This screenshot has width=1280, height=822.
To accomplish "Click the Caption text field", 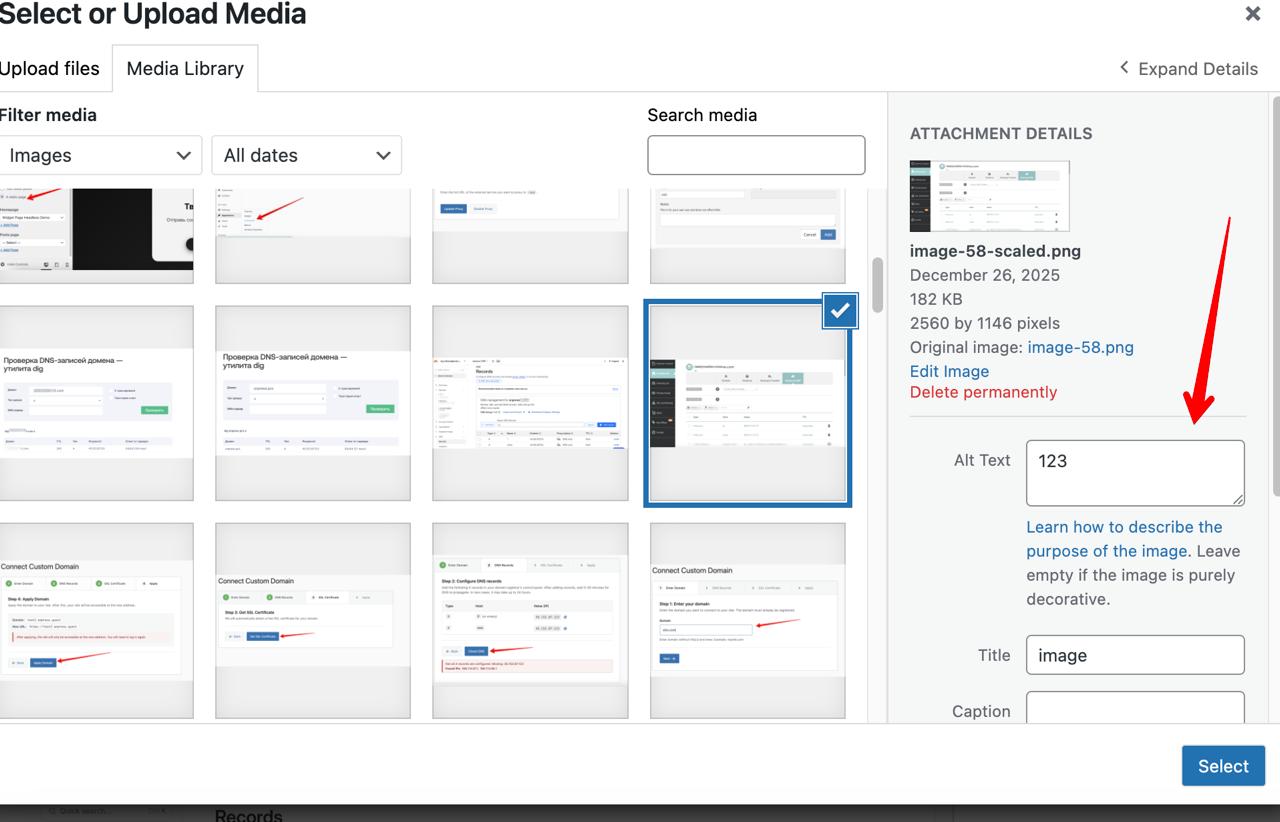I will [1134, 708].
